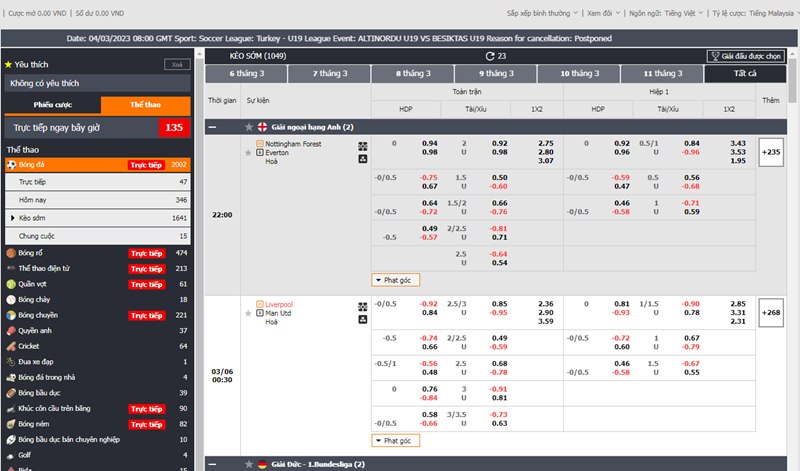The width and height of the screenshot is (800, 471).
Task: Click the info icon next to Everton
Action: pyautogui.click(x=260, y=153)
